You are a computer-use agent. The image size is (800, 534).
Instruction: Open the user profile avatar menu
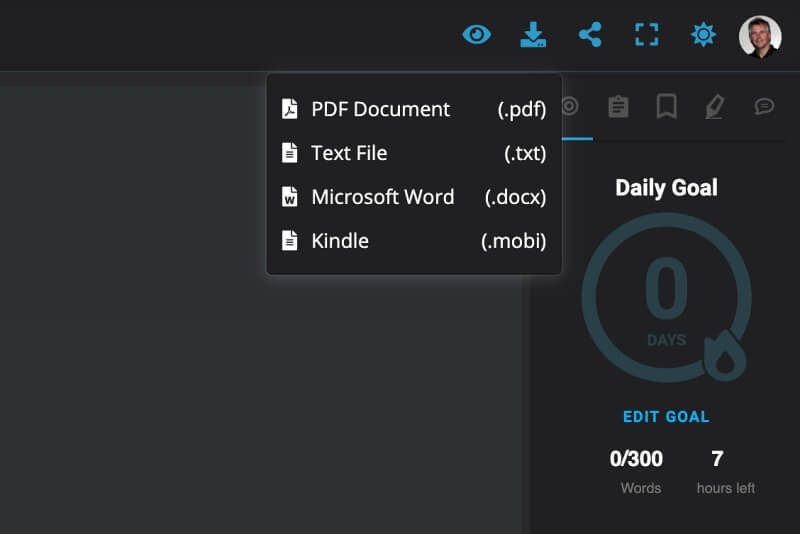coord(760,36)
